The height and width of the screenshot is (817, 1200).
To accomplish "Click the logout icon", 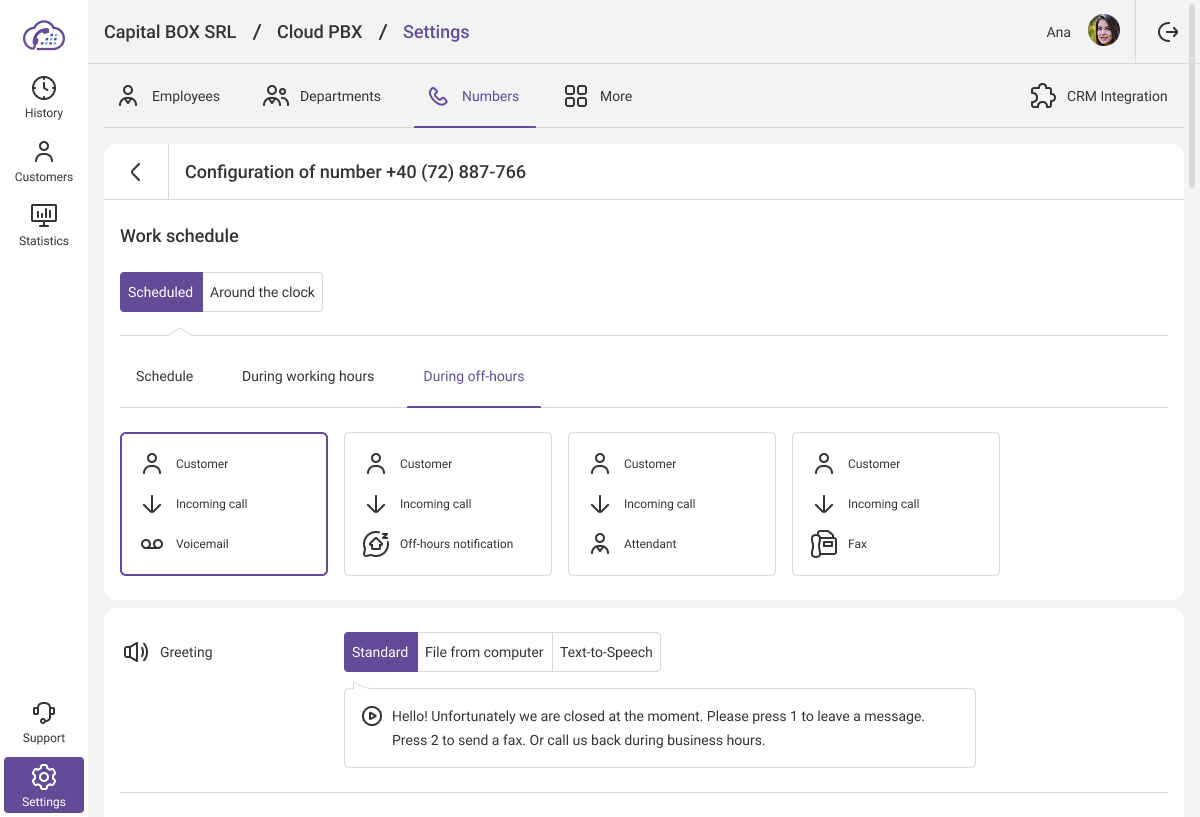I will tap(1168, 32).
